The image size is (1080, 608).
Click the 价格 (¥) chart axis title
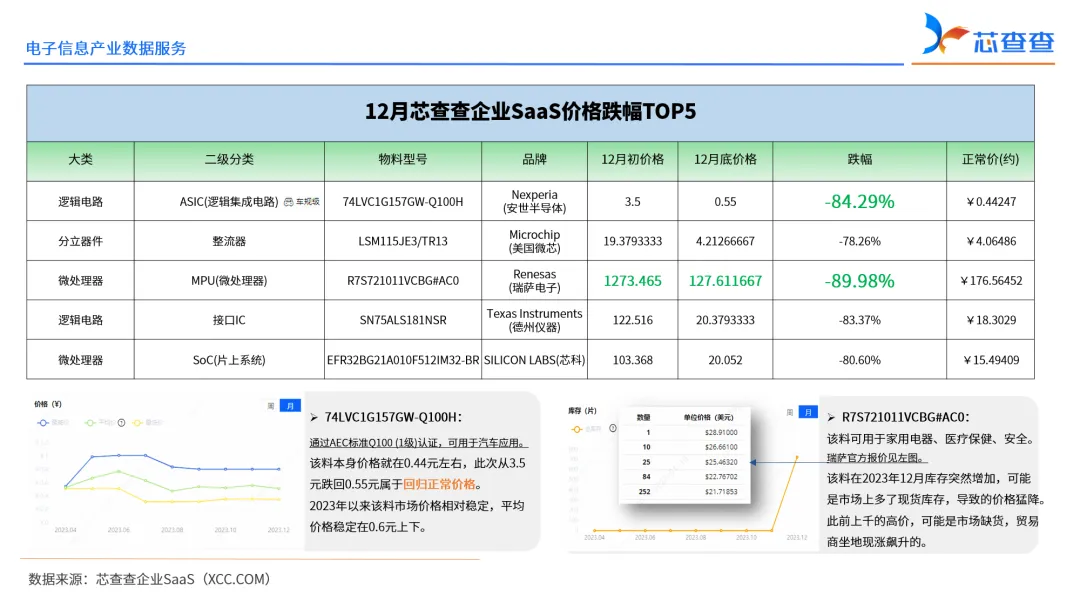[x=48, y=404]
